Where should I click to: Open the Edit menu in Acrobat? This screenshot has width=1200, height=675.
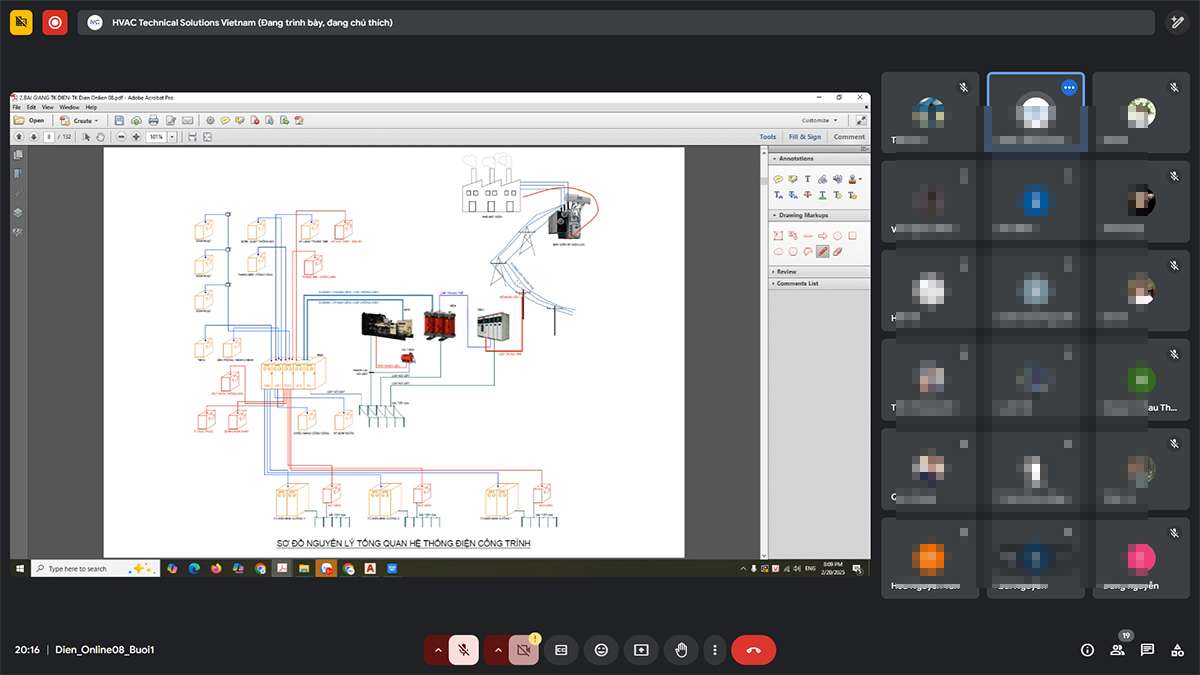point(31,107)
